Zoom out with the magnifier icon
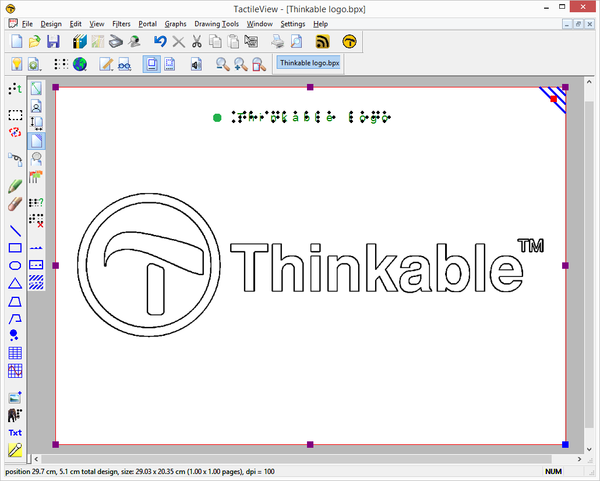600x481 pixels. pyautogui.click(x=223, y=64)
